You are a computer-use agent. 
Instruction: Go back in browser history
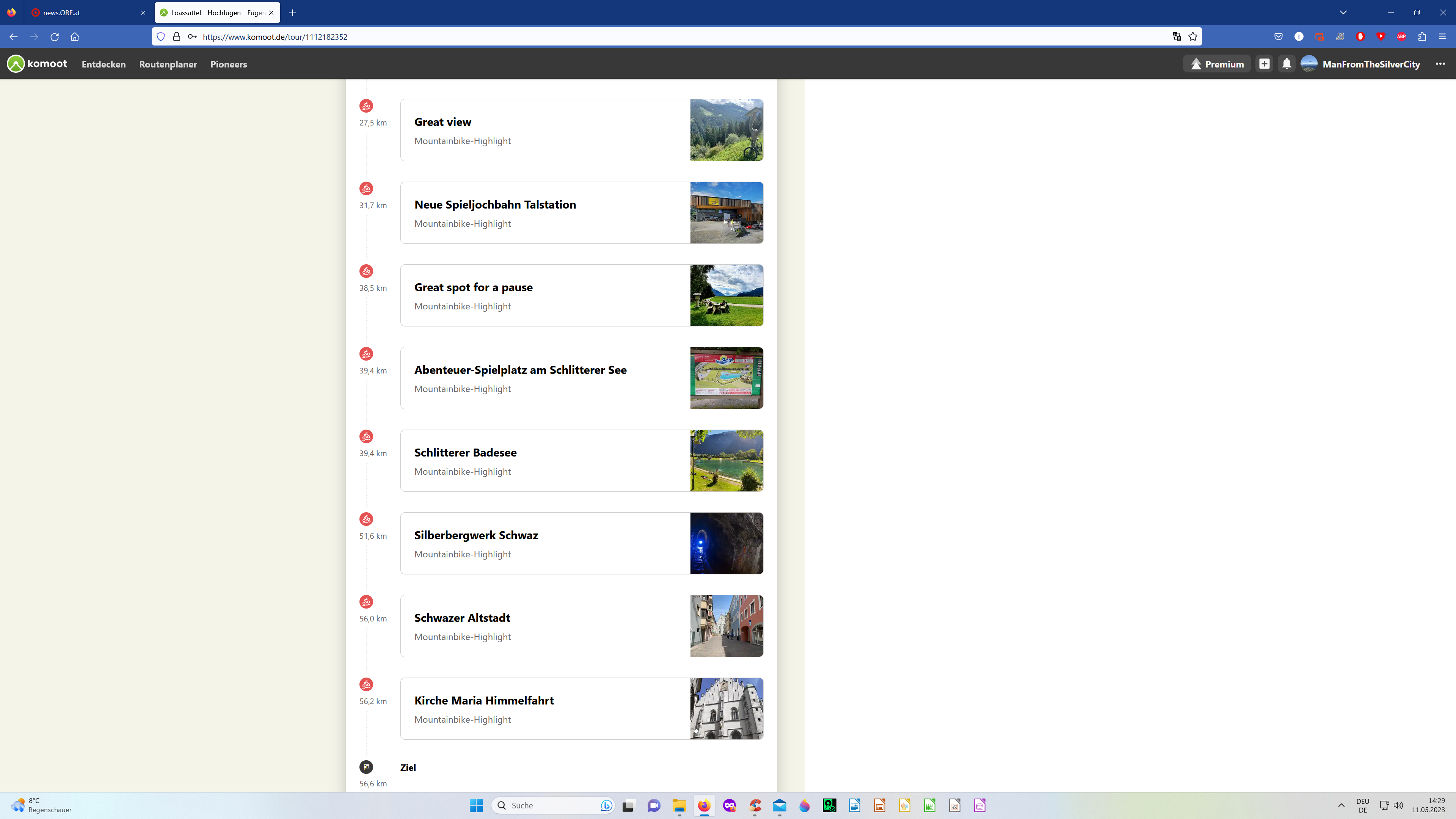click(14, 37)
